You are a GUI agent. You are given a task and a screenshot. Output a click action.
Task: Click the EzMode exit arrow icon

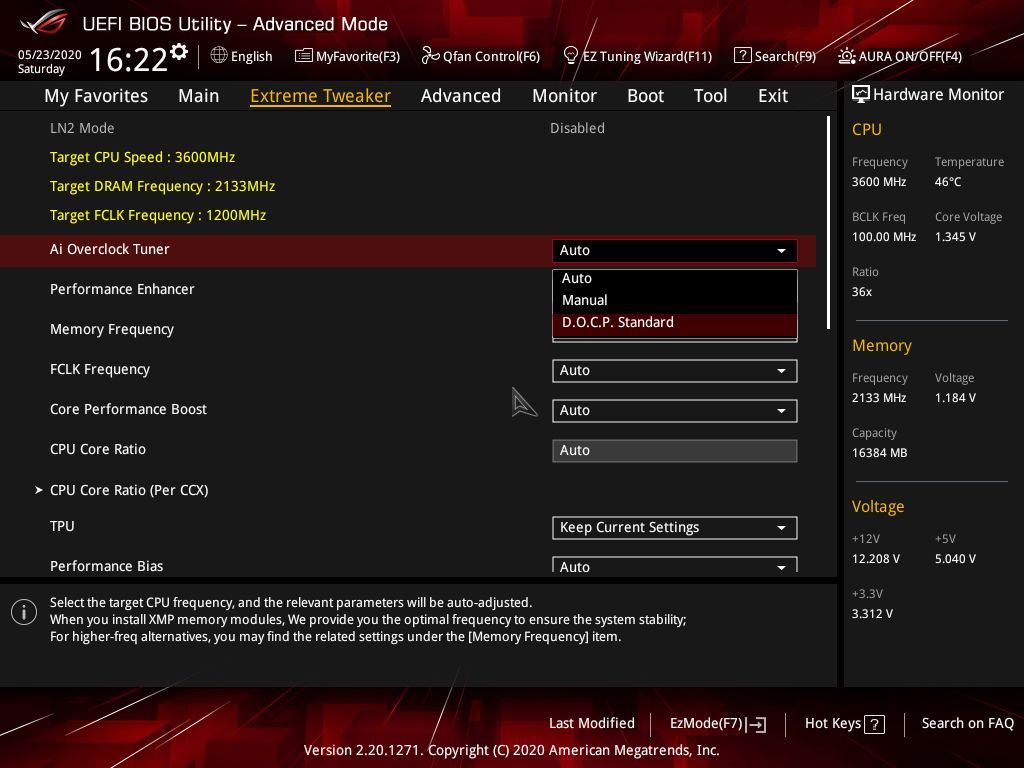tap(756, 724)
